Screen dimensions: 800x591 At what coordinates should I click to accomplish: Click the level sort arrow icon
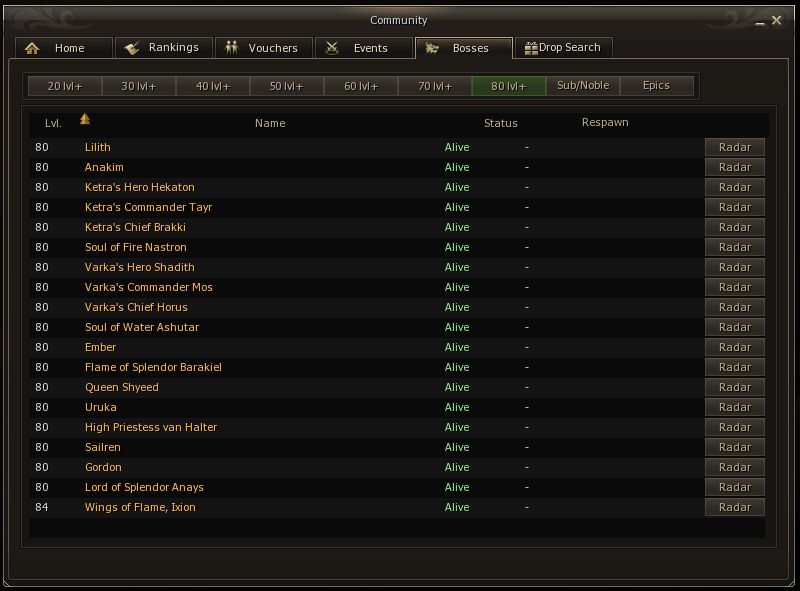pos(85,119)
